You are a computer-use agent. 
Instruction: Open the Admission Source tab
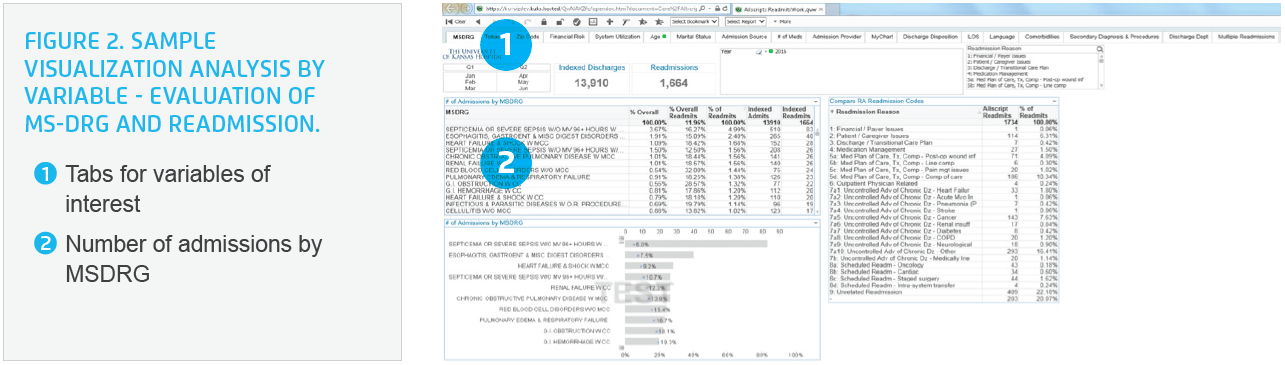pos(744,37)
